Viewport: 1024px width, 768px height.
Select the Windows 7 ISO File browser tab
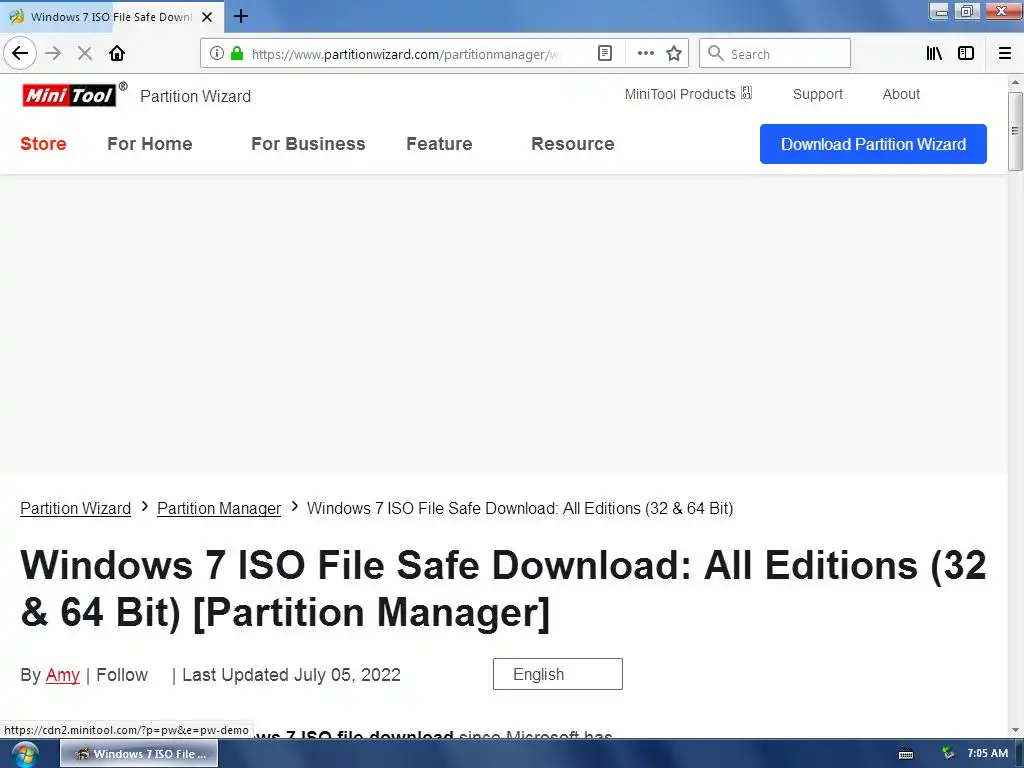(111, 17)
